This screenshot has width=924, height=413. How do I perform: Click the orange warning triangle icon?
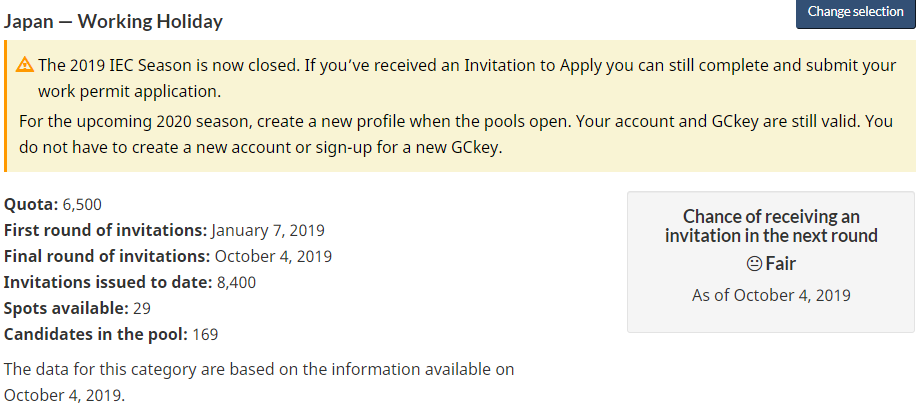[x=25, y=64]
